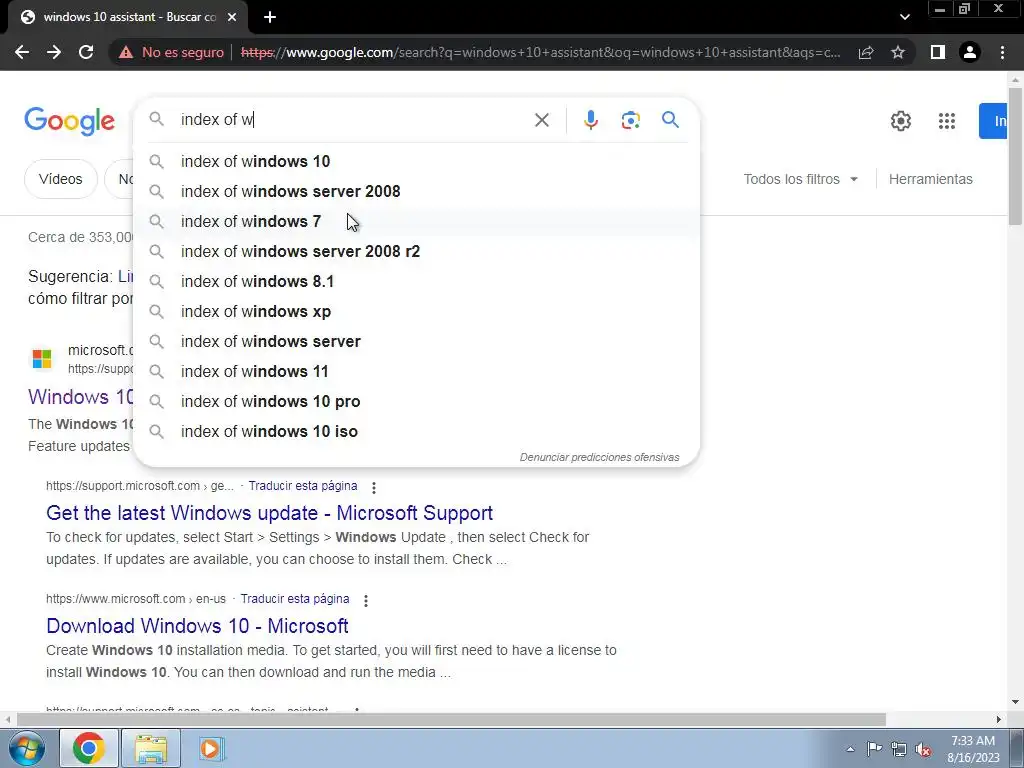Image resolution: width=1024 pixels, height=768 pixels.
Task: Select suggestion 'index of windows 10'
Action: click(416, 161)
